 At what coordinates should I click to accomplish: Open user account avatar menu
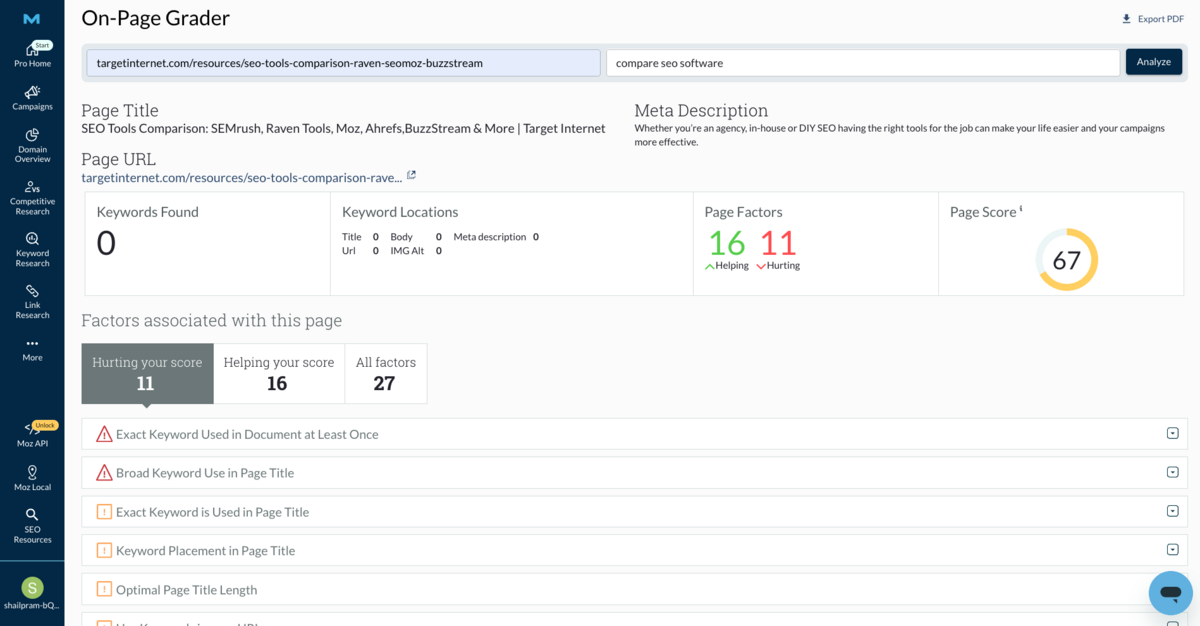[32, 588]
